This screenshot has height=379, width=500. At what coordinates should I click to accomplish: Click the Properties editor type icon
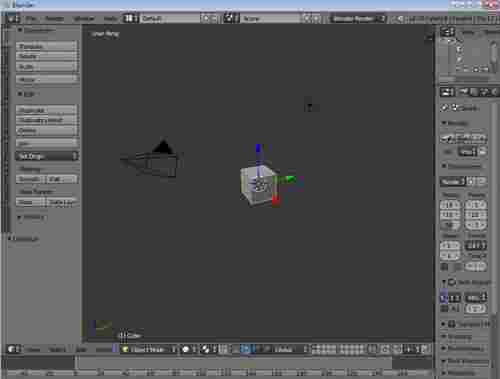click(x=447, y=92)
